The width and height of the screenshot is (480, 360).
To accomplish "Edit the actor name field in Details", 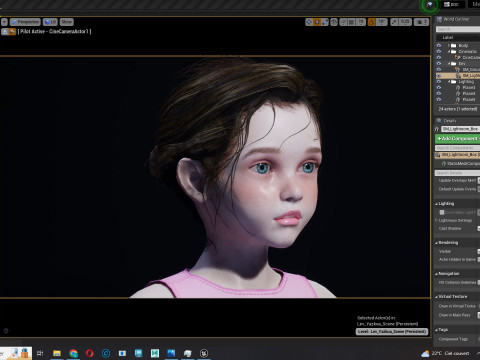I will click(460, 129).
